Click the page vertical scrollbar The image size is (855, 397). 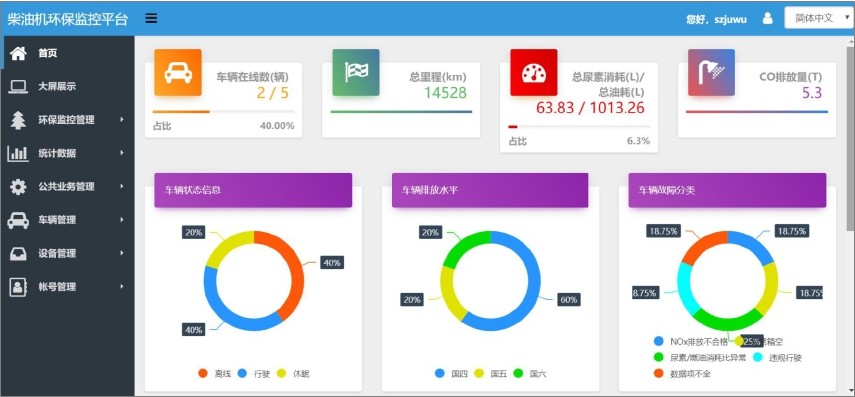pyautogui.click(x=851, y=136)
